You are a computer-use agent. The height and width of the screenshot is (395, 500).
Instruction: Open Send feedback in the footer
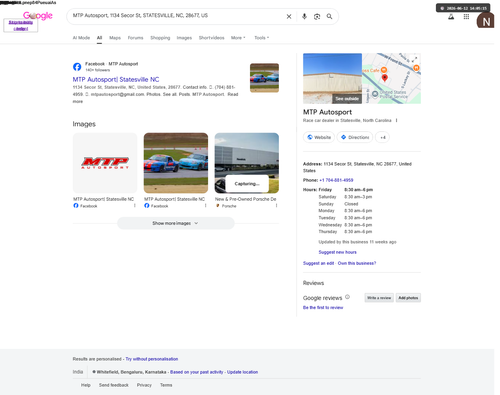114,385
